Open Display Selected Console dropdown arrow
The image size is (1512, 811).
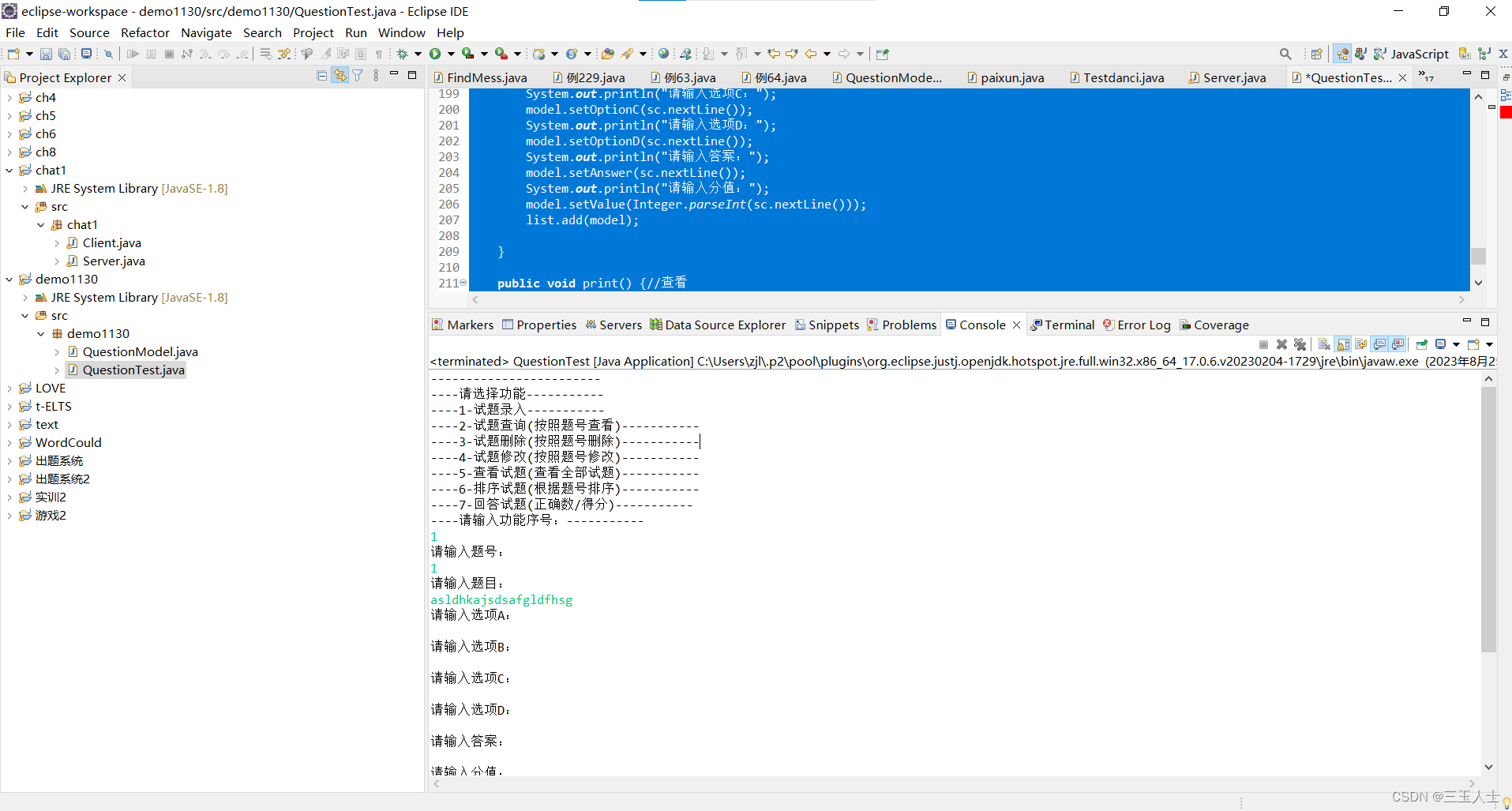(x=1456, y=344)
